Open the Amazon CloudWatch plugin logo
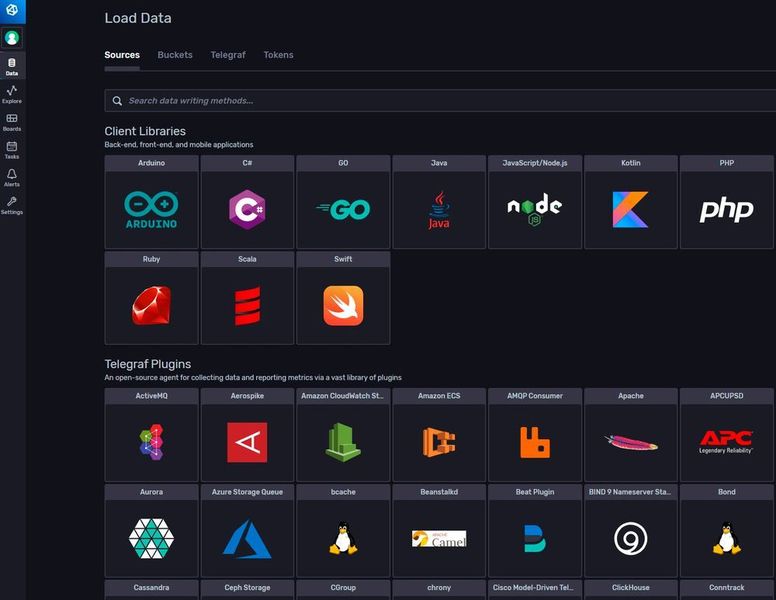Viewport: 776px width, 600px height. (343, 442)
